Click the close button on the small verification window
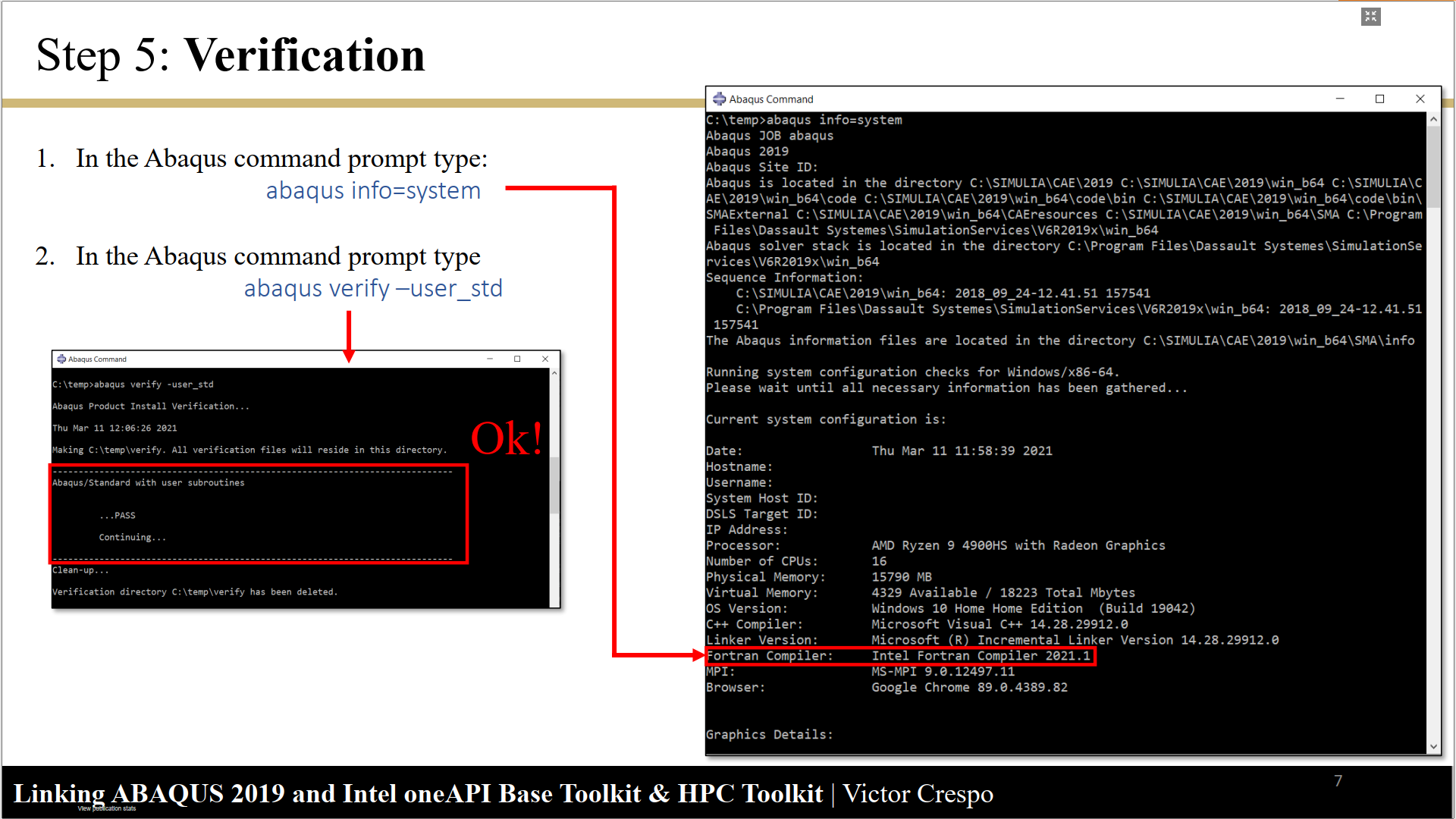1456x819 pixels. coord(545,359)
